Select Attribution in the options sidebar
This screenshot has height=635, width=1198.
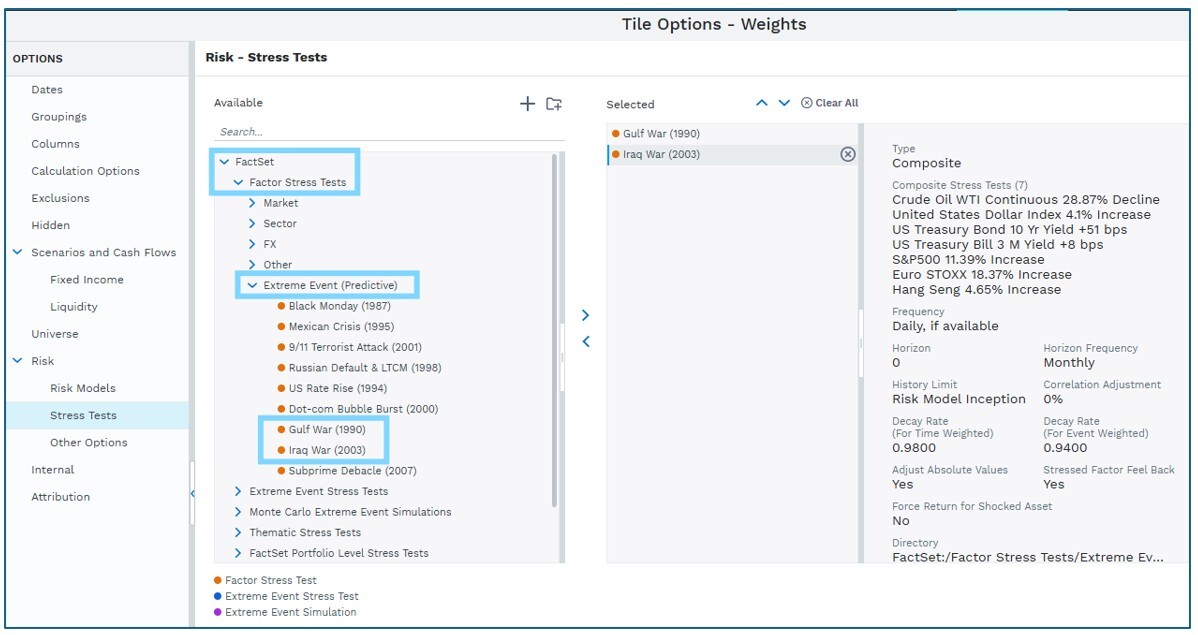pos(60,497)
